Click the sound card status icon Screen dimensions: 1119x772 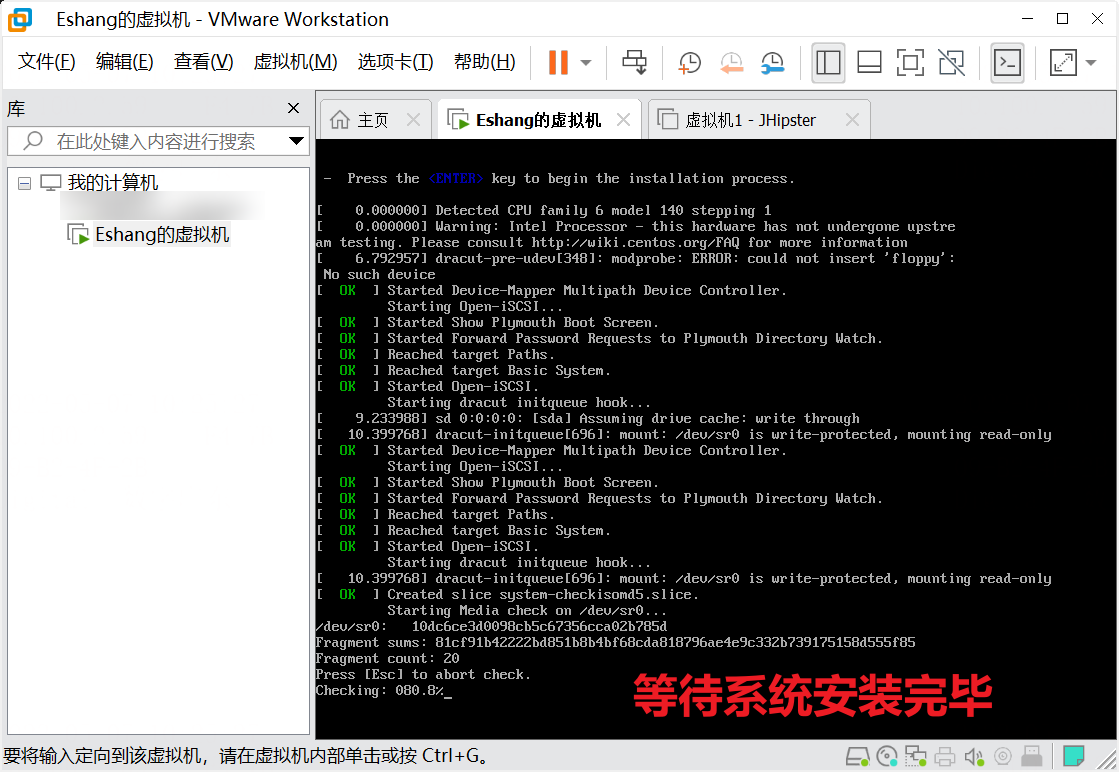pos(973,756)
